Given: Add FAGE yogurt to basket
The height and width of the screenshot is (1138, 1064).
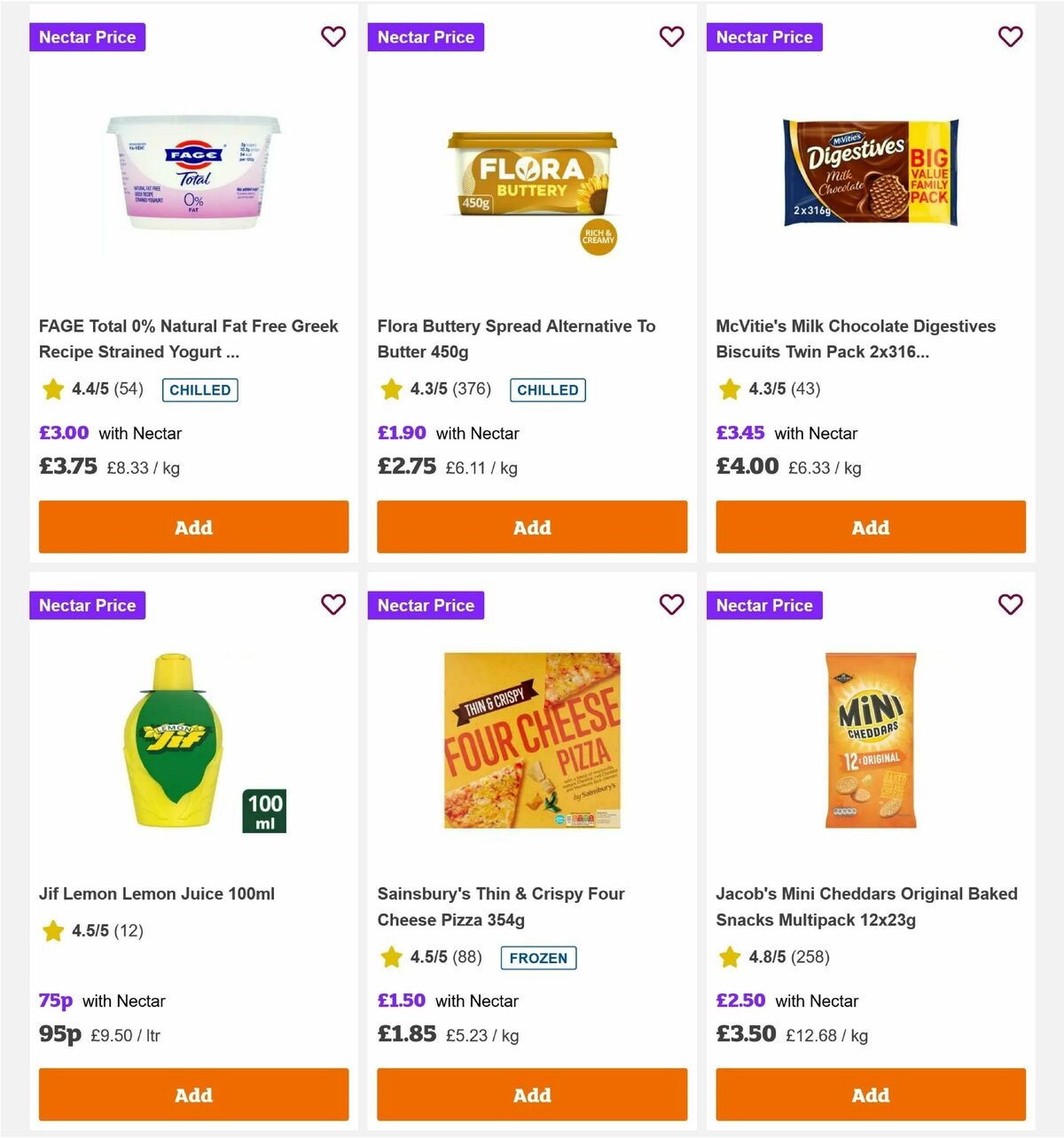Looking at the screenshot, I should click(193, 527).
